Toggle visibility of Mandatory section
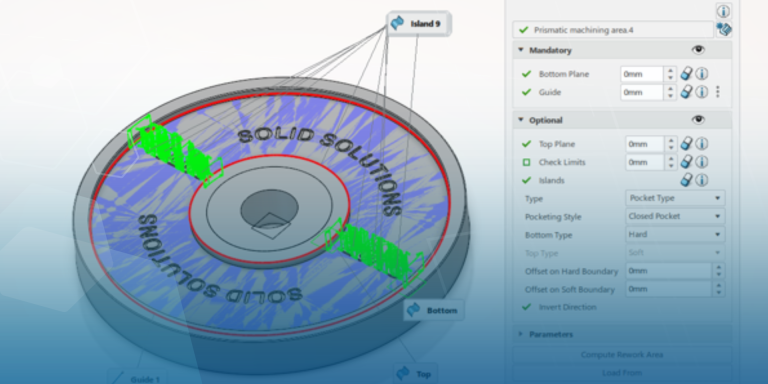 pyautogui.click(x=698, y=50)
